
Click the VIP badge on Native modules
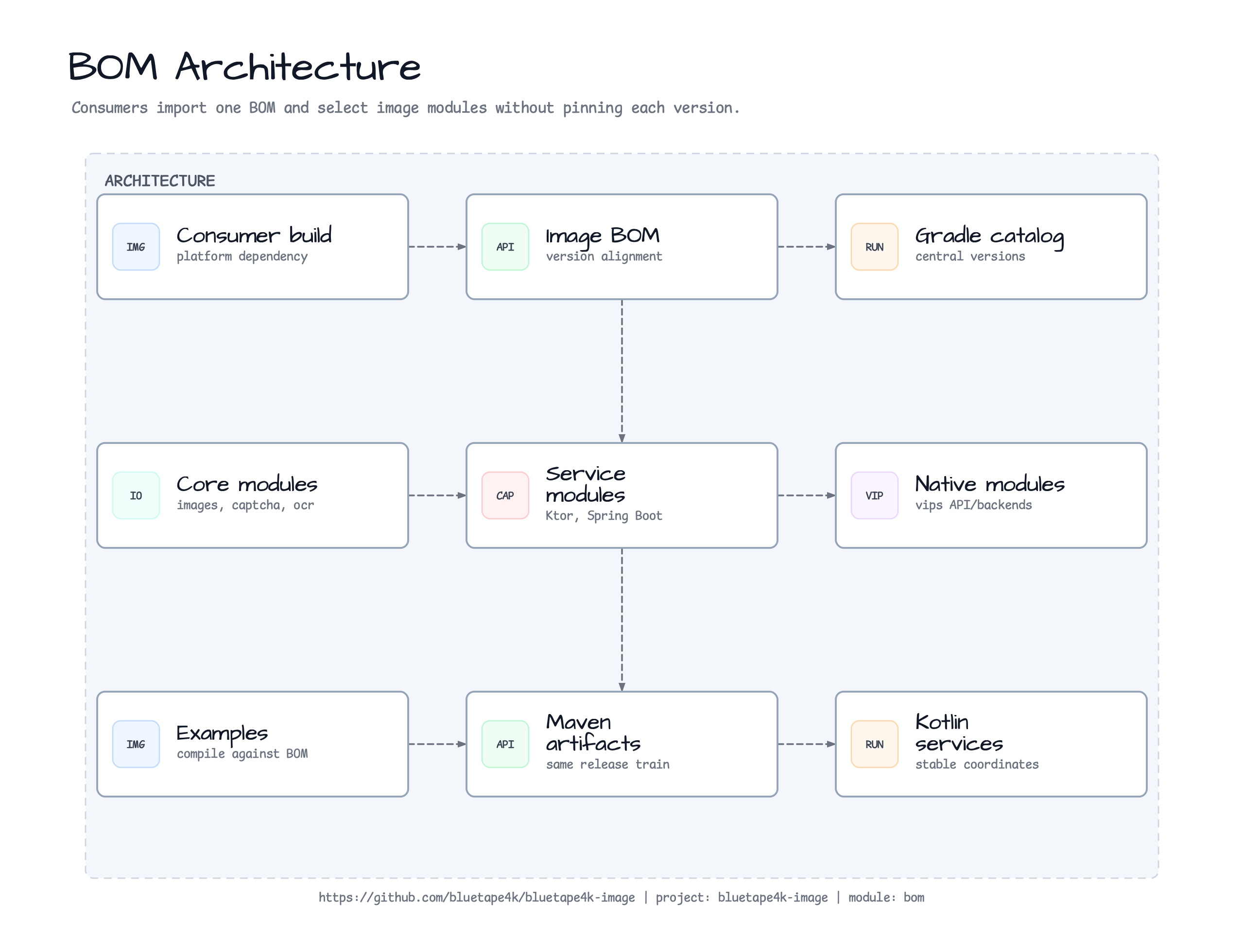(874, 495)
